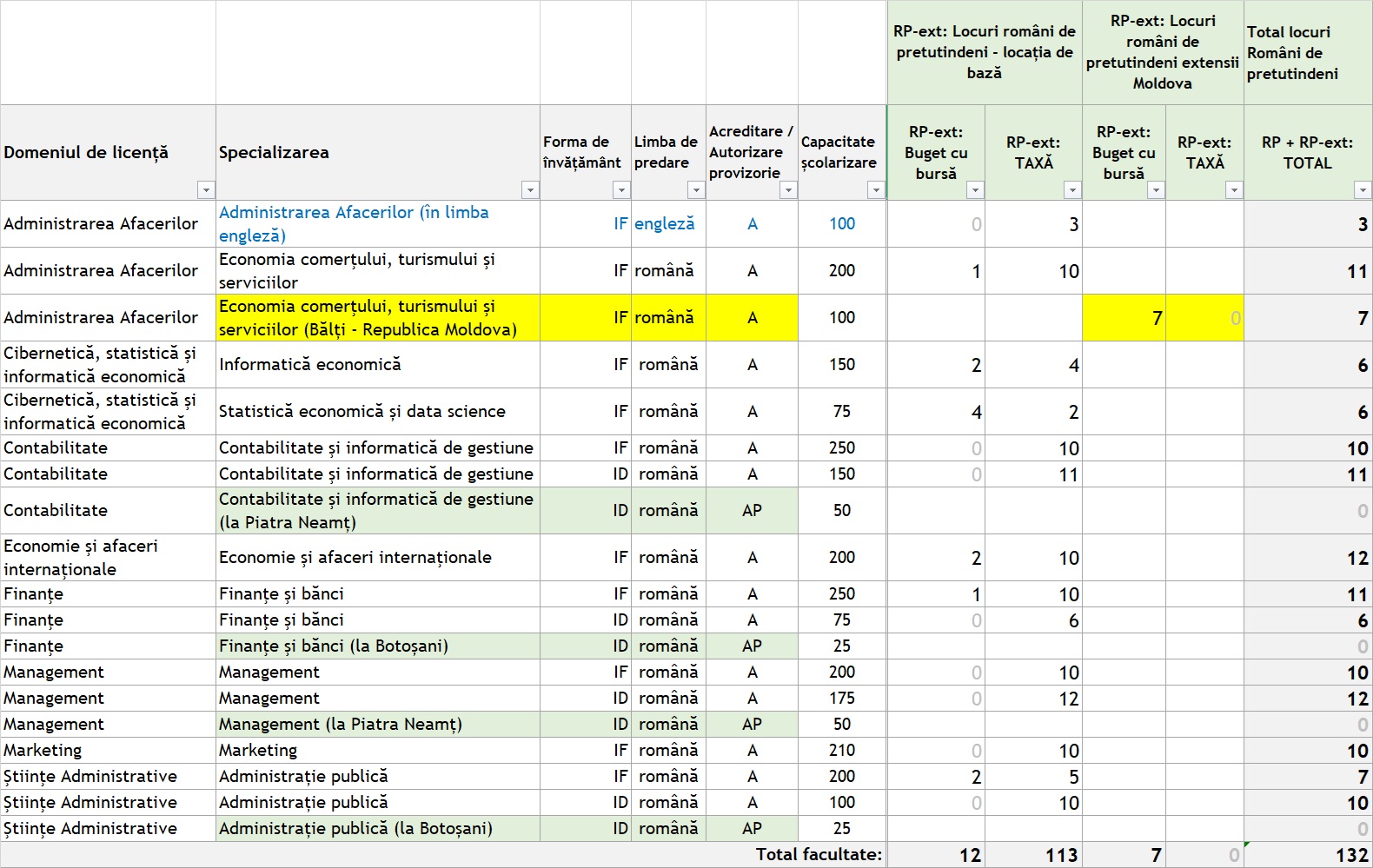
Task: Select yellow cell 'Economia comerțului... (Bălți - Republica Moldova)'
Action: pos(378,318)
